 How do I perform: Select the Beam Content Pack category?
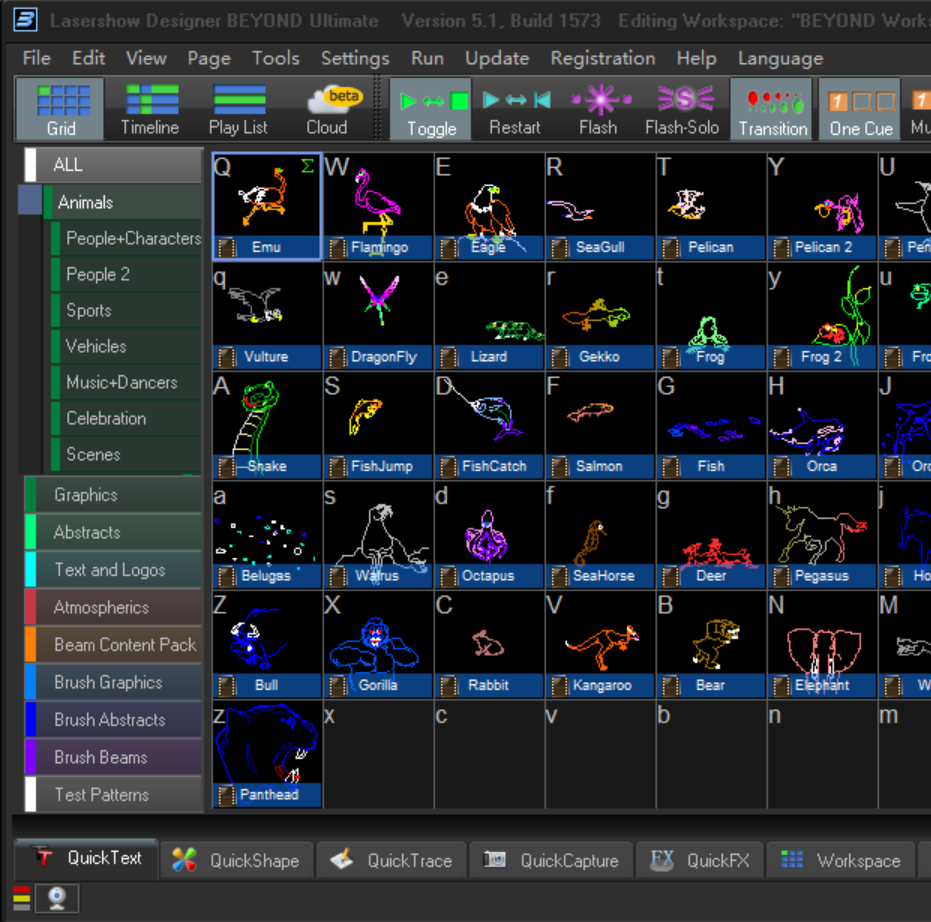coord(125,645)
